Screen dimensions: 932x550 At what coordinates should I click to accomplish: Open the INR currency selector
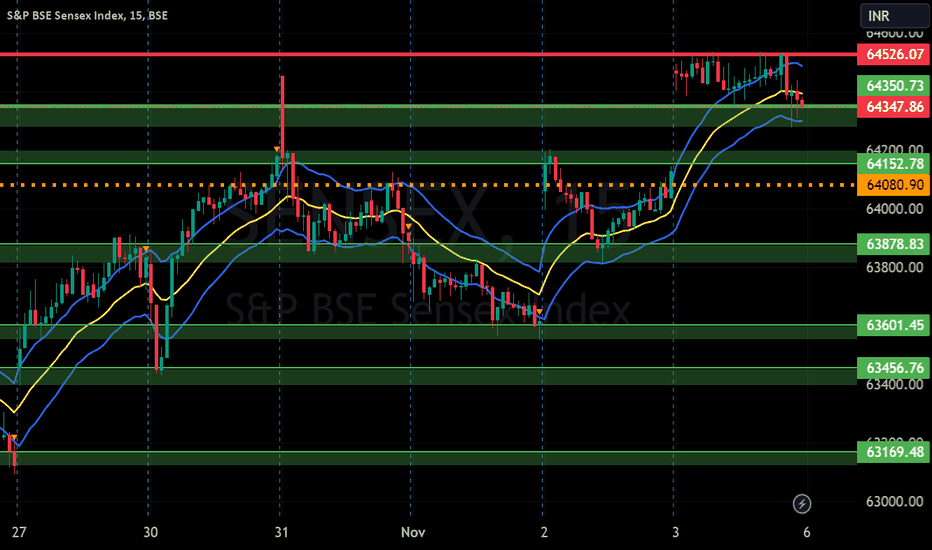pos(894,15)
